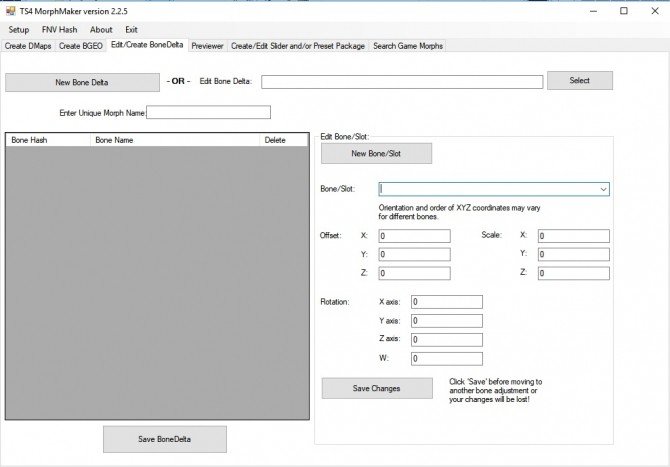Switch to the Create BGEO tab
The image size is (670, 467).
81,46
